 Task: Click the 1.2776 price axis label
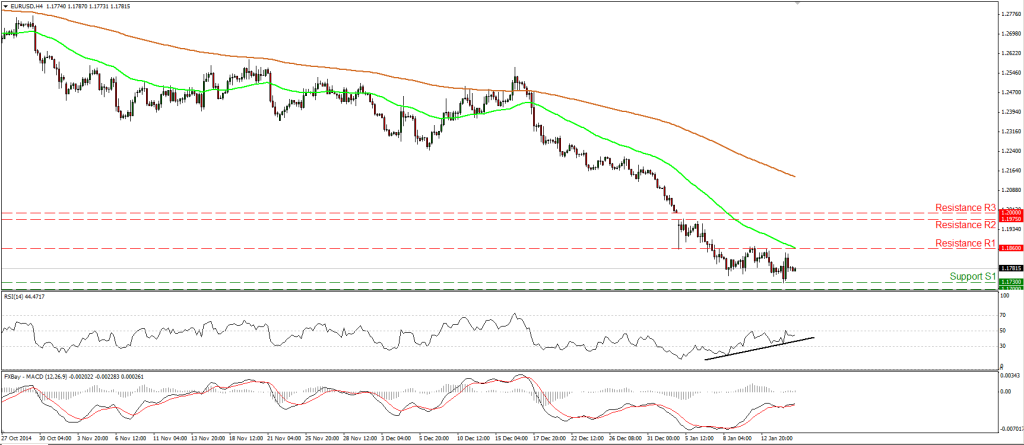point(1010,13)
